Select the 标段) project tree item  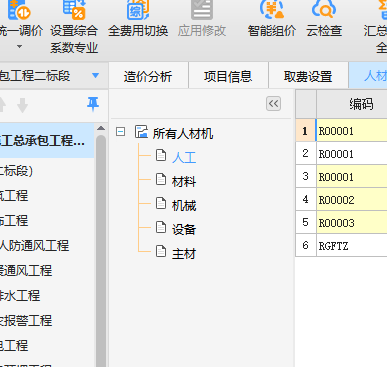click(x=16, y=171)
